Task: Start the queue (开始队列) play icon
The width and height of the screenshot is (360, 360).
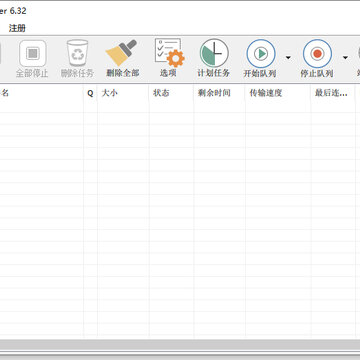Action: coord(261,53)
